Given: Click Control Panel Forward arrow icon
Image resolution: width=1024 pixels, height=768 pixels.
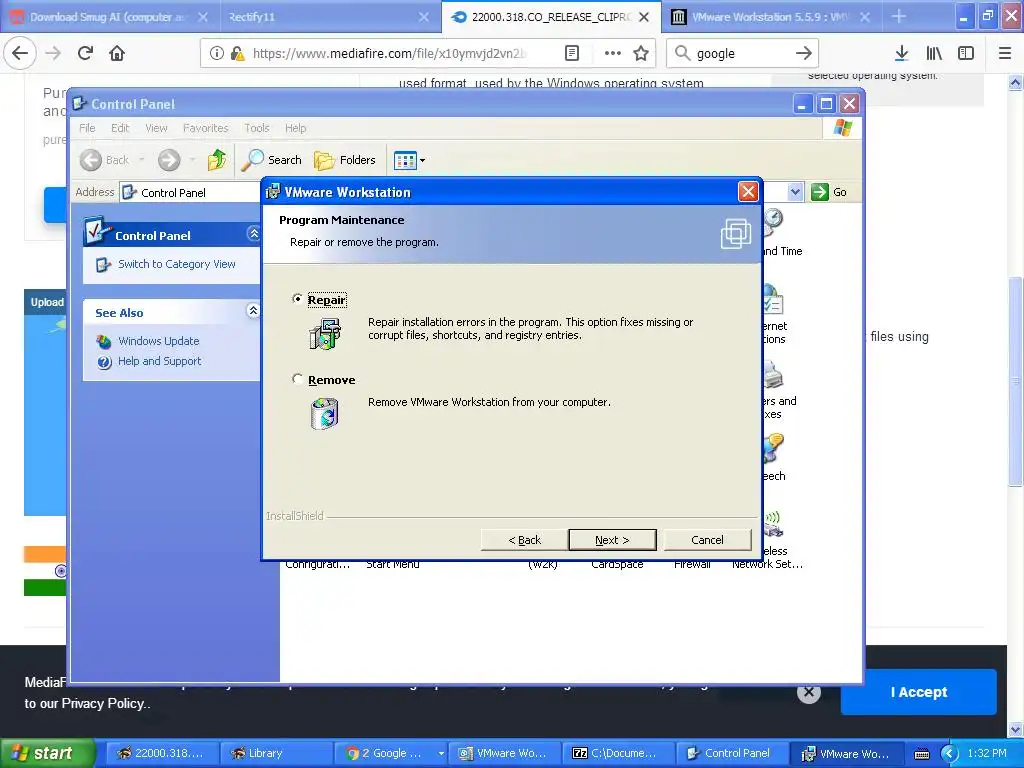Looking at the screenshot, I should click(168, 160).
